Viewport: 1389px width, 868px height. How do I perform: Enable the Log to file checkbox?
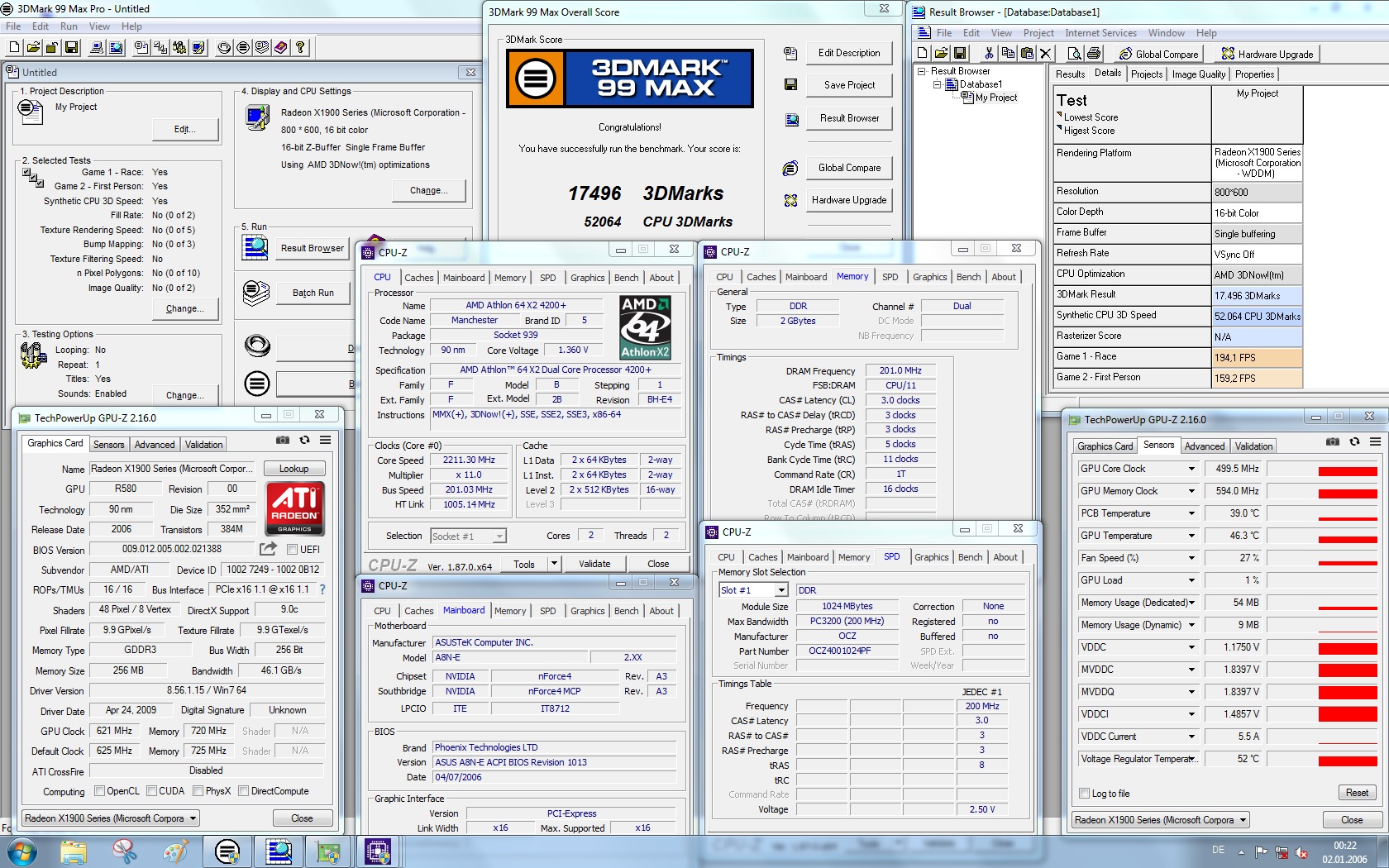pos(1085,794)
